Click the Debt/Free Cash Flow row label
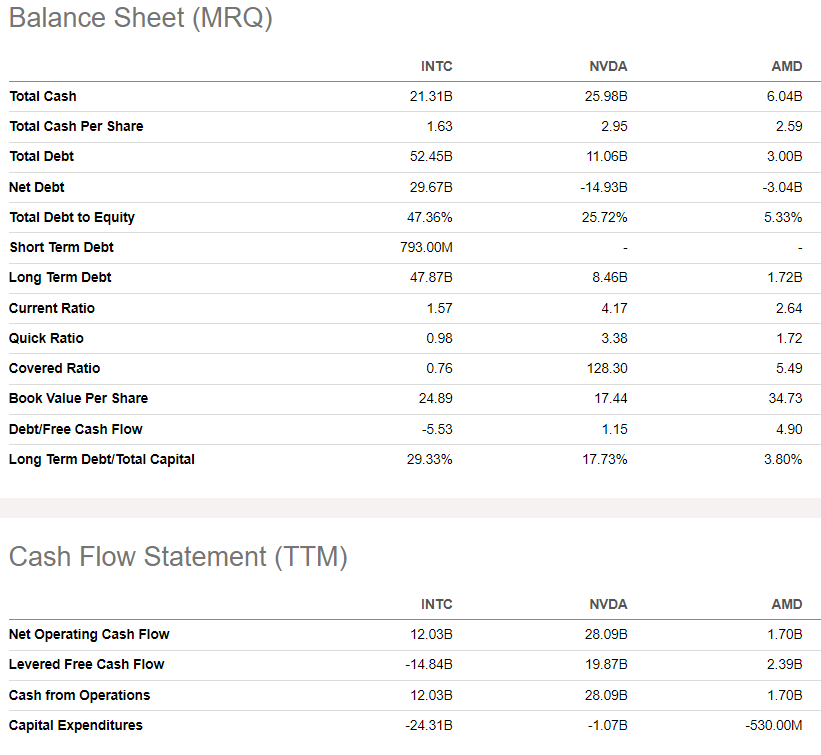The image size is (821, 755). tap(76, 429)
